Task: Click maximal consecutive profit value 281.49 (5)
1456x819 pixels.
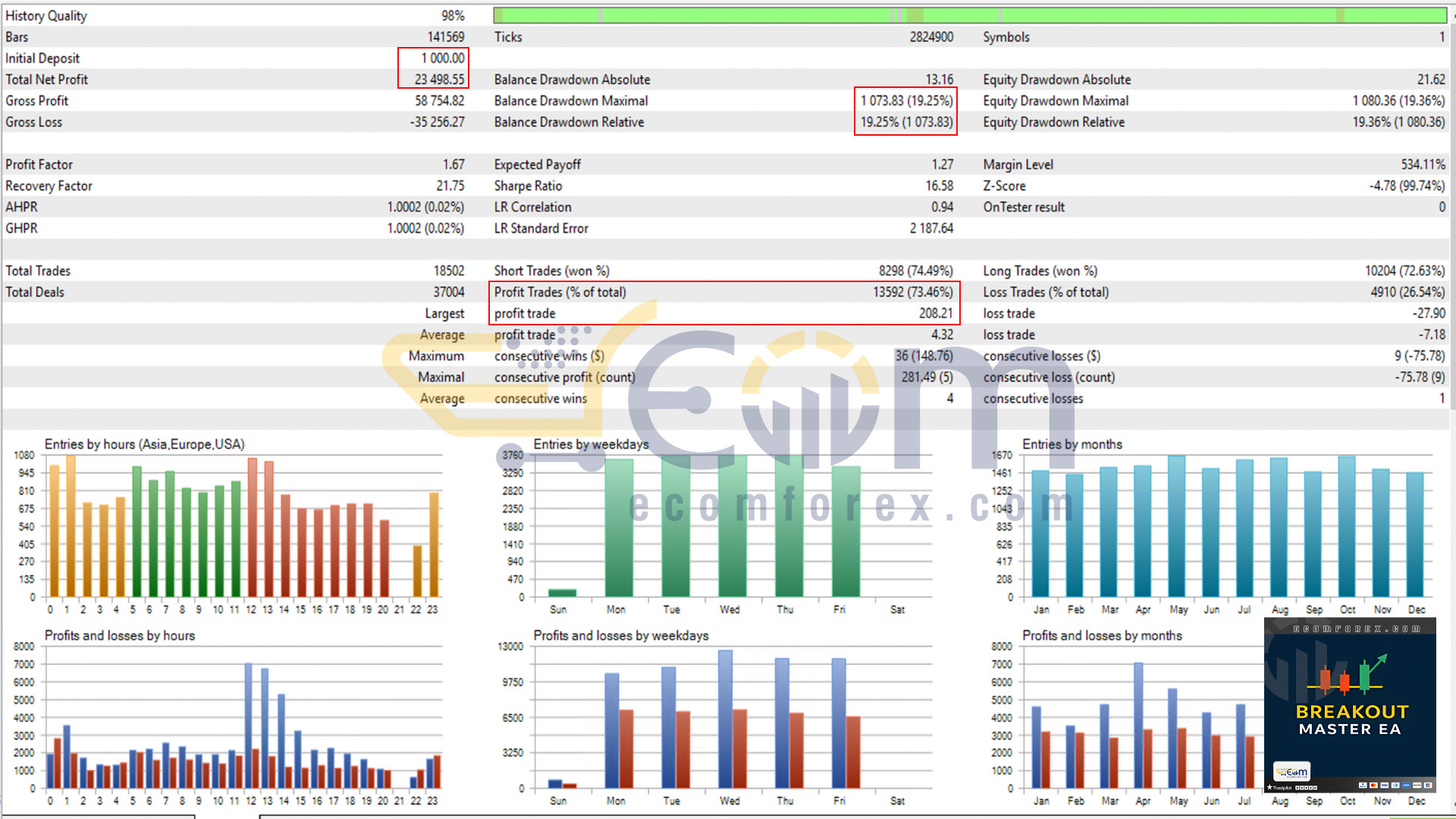Action: [x=927, y=377]
